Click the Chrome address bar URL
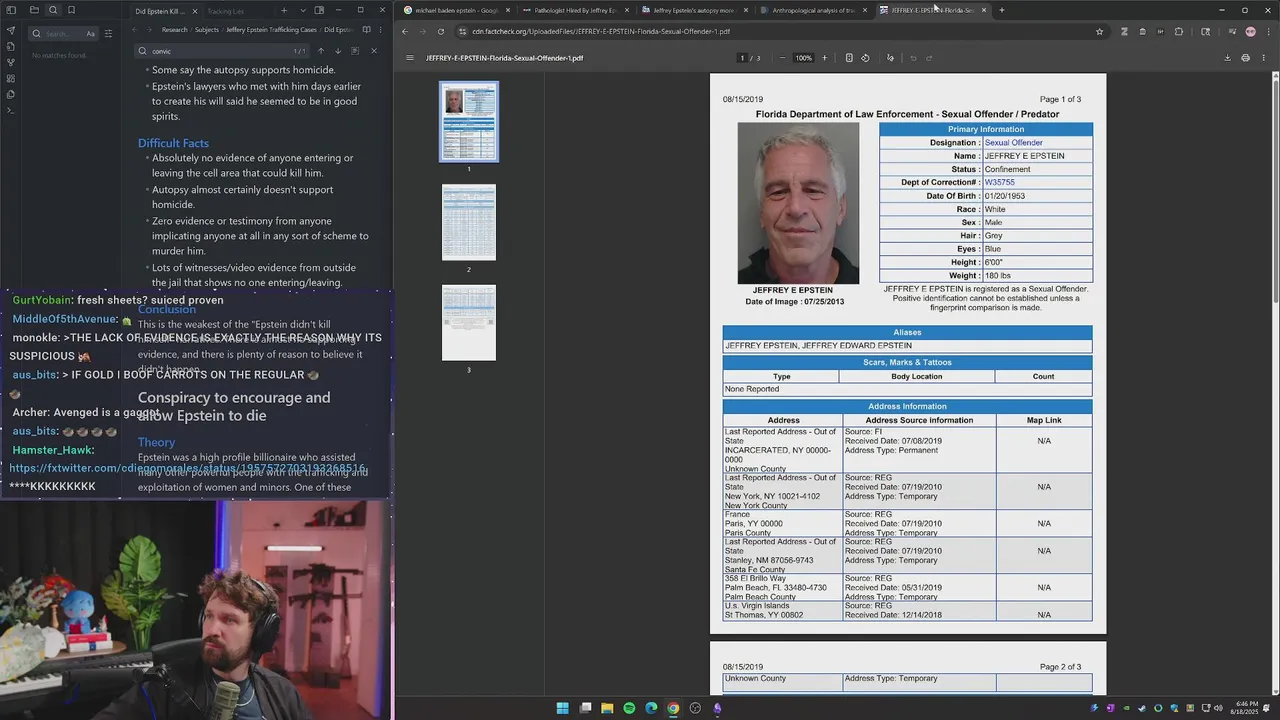 click(601, 31)
